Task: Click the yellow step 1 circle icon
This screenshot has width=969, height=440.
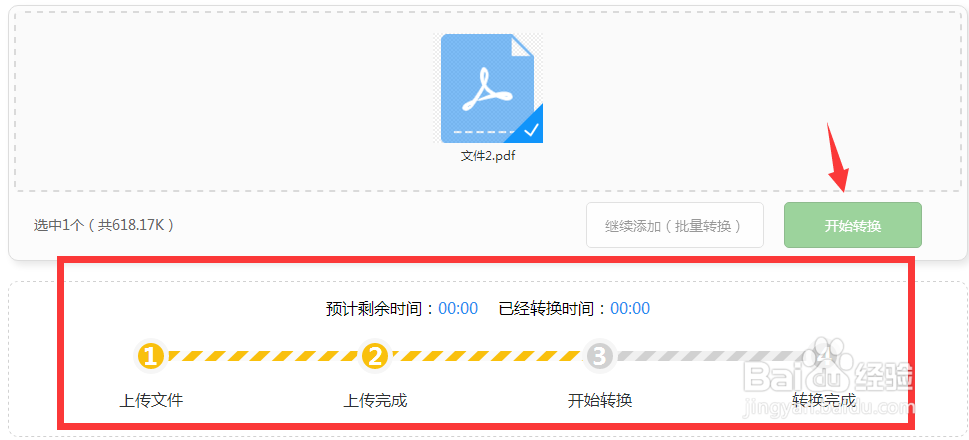Action: pos(151,356)
